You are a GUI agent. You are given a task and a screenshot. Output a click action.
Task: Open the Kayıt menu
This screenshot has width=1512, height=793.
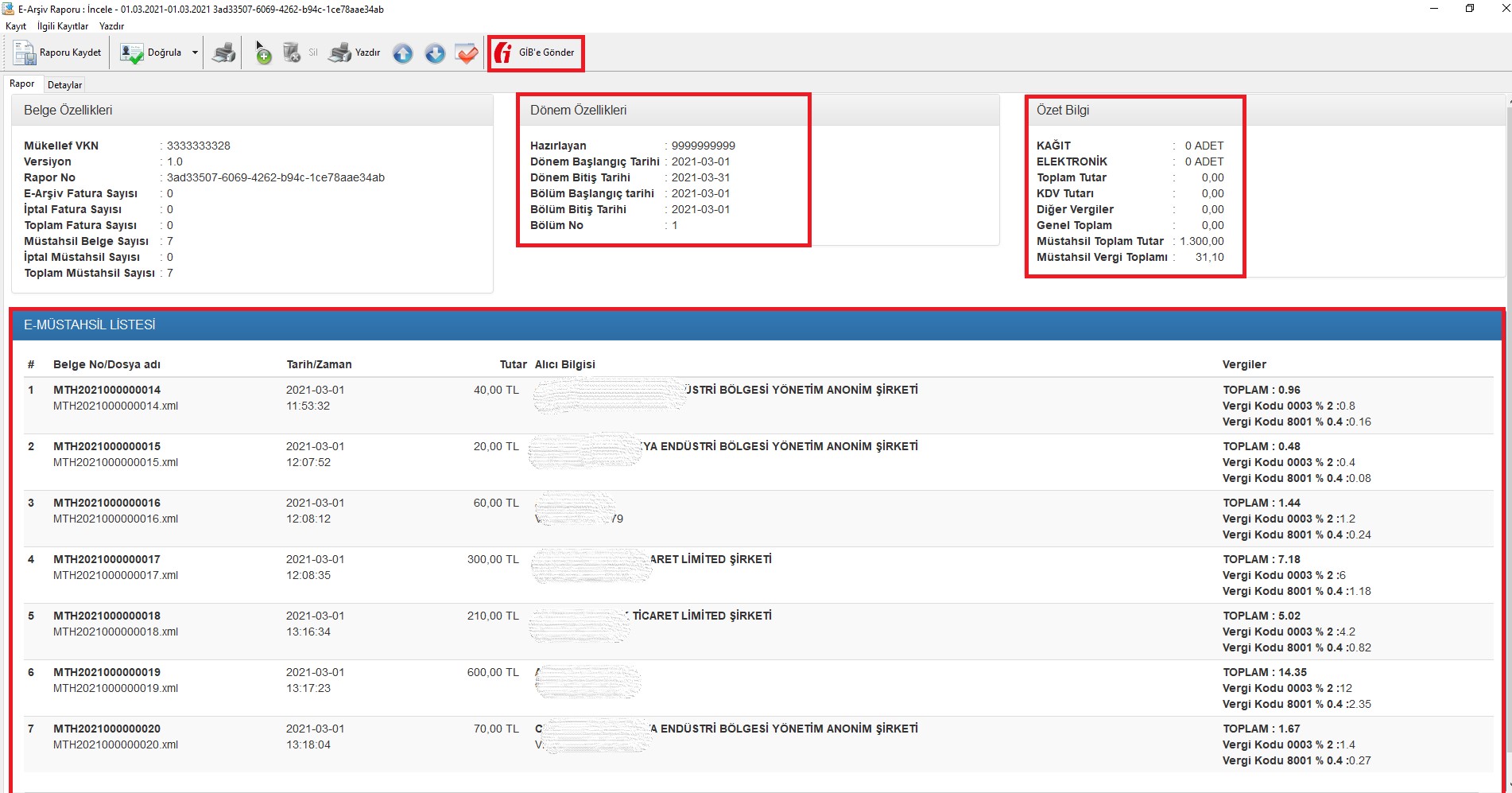tap(16, 26)
